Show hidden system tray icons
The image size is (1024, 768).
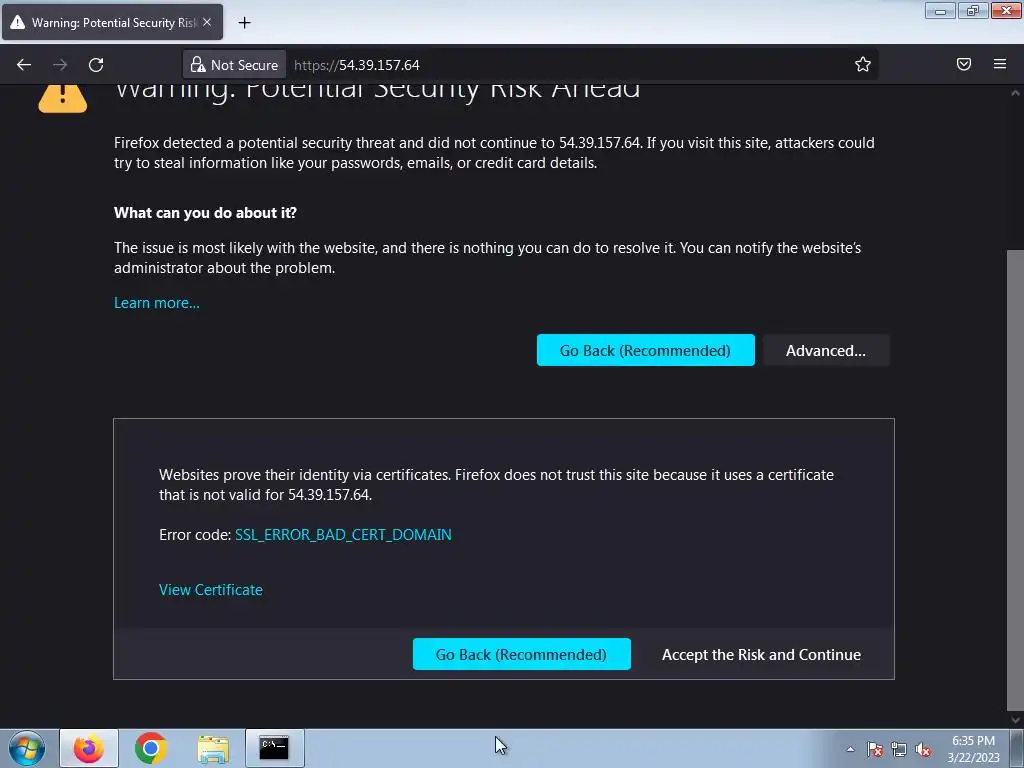coord(850,749)
